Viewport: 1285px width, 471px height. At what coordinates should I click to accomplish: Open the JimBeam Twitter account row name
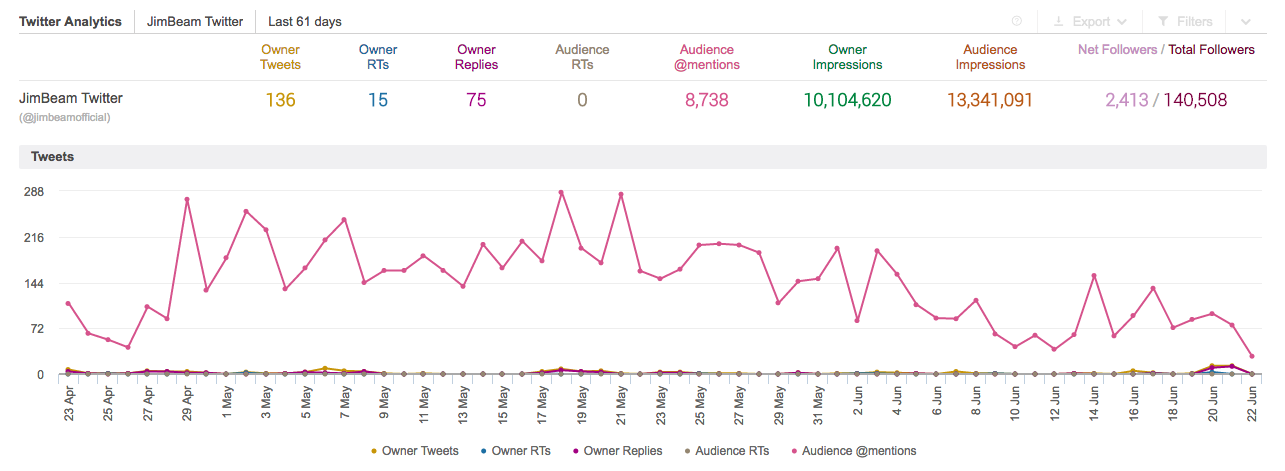tap(71, 98)
